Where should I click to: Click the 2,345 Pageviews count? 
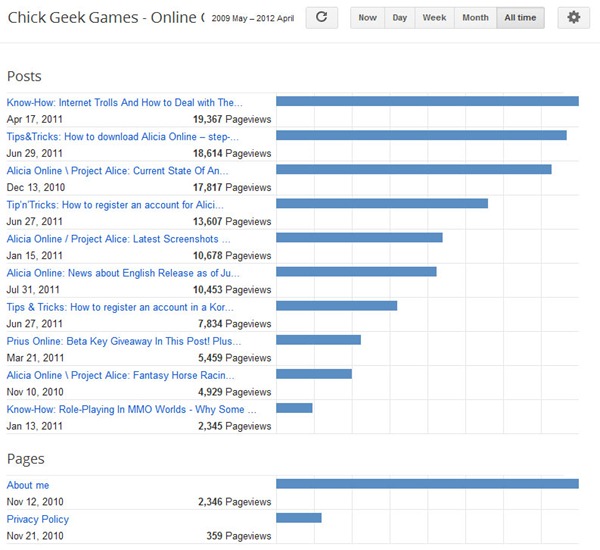tap(235, 426)
